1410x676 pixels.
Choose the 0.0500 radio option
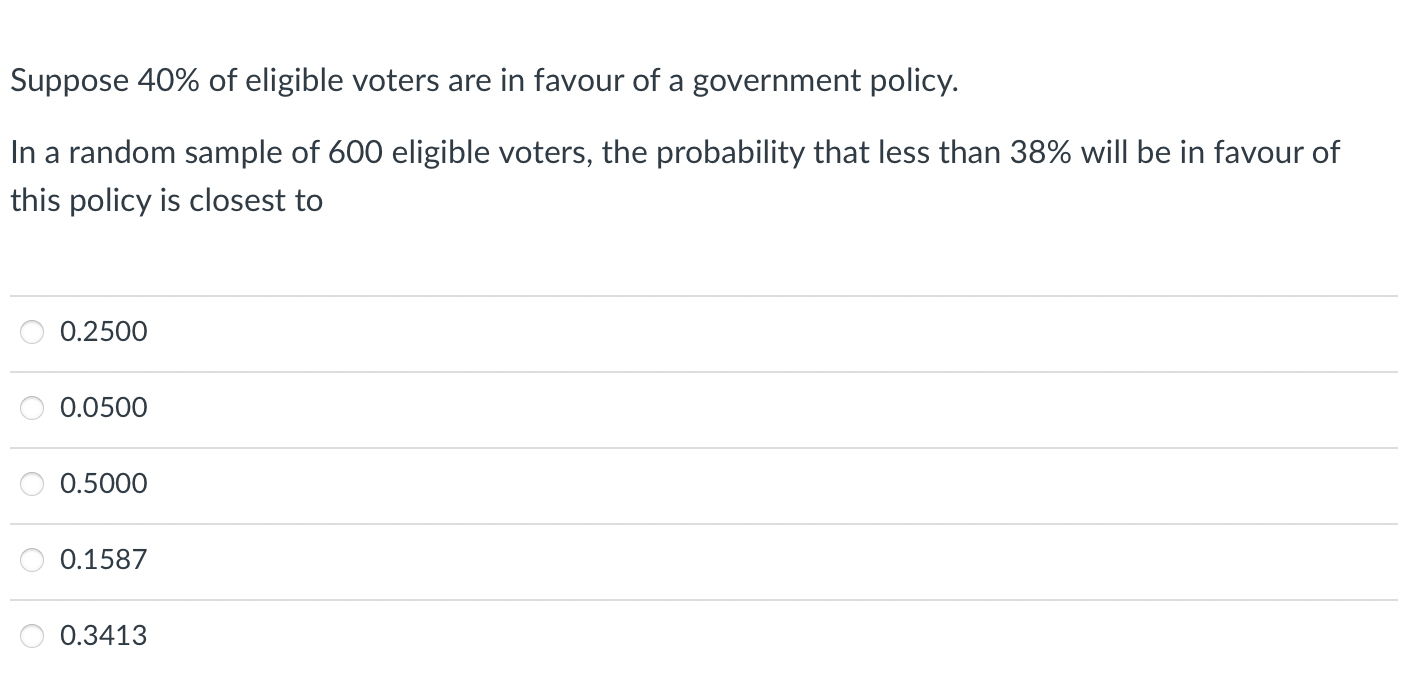[x=33, y=408]
